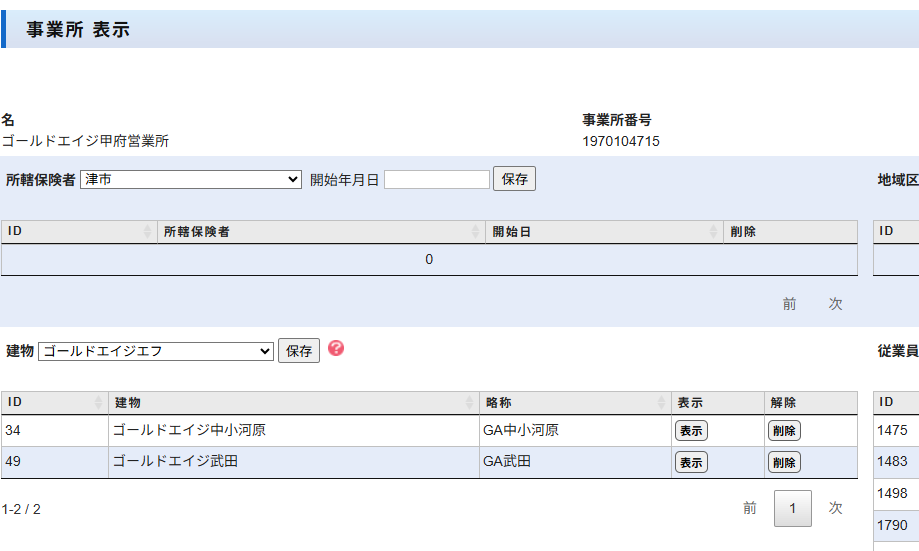
Task: Open the 所轄保険者 dropdown showing 津市
Action: (191, 180)
